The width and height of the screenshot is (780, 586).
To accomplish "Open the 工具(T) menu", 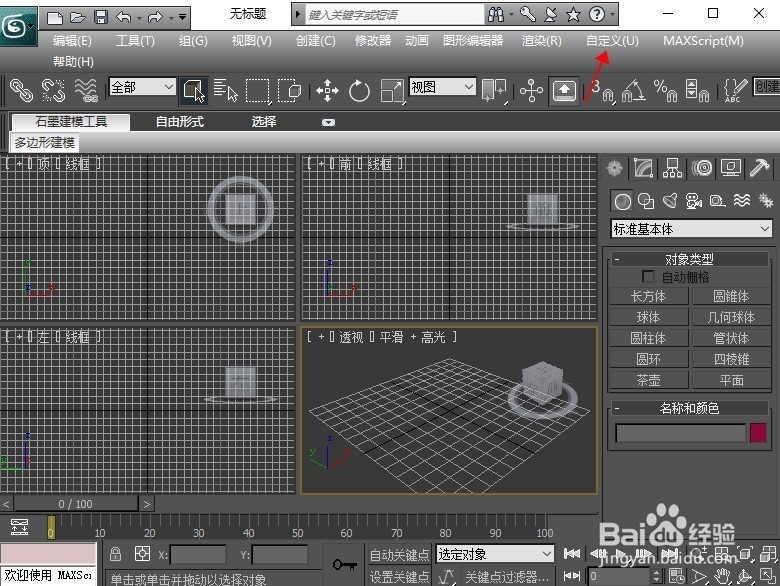I will 135,41.
